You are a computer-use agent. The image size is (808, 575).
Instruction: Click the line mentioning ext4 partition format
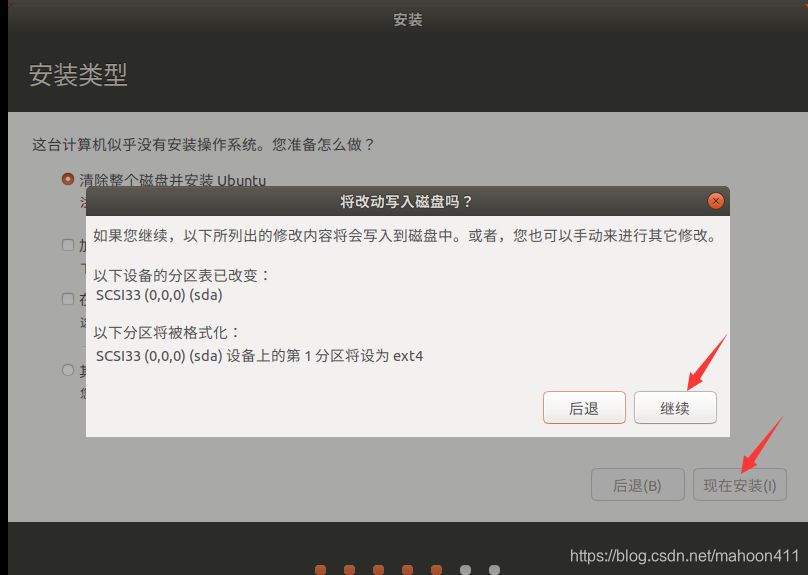coord(259,356)
